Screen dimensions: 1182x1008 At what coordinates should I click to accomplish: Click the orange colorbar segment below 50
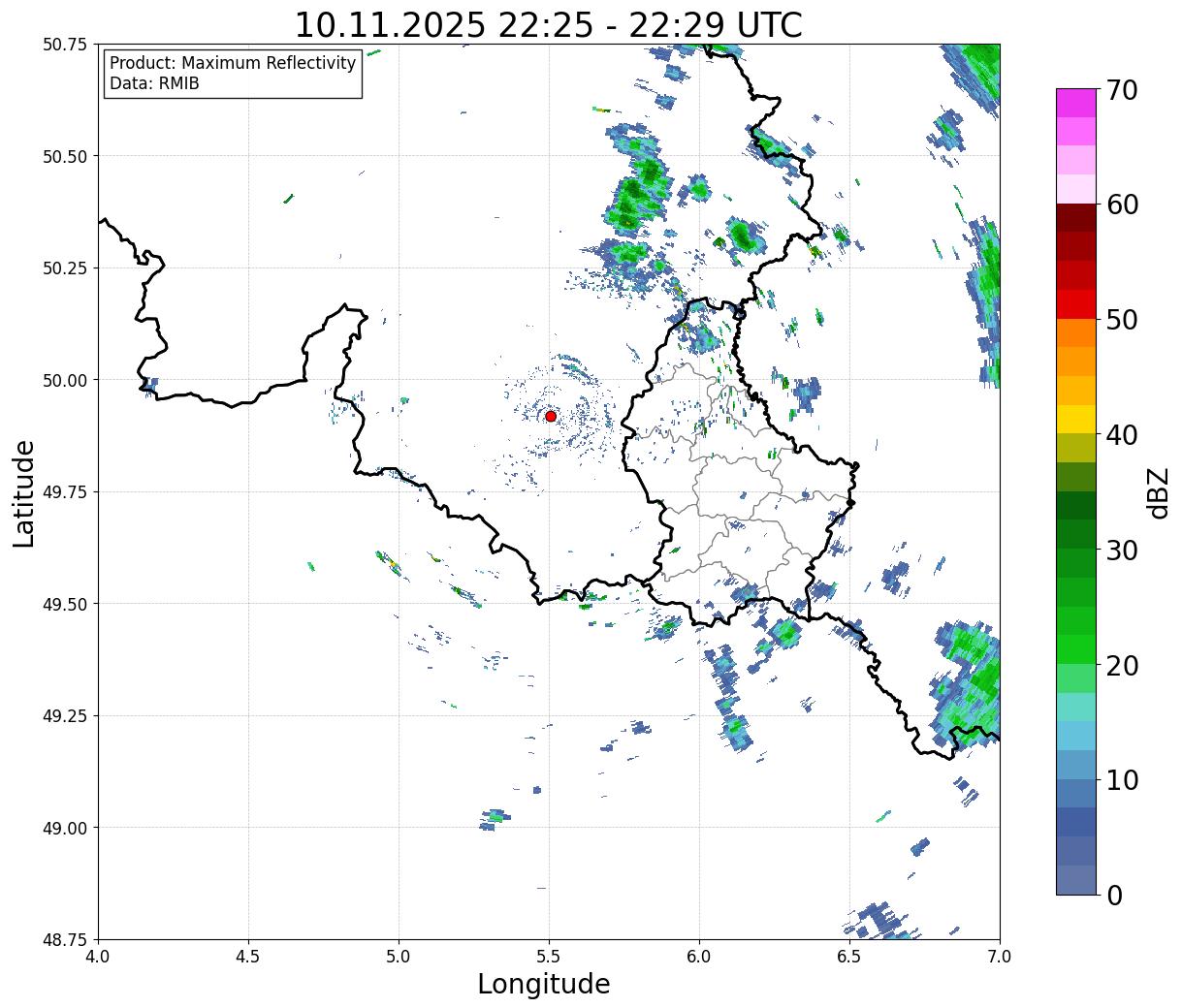point(1076,332)
